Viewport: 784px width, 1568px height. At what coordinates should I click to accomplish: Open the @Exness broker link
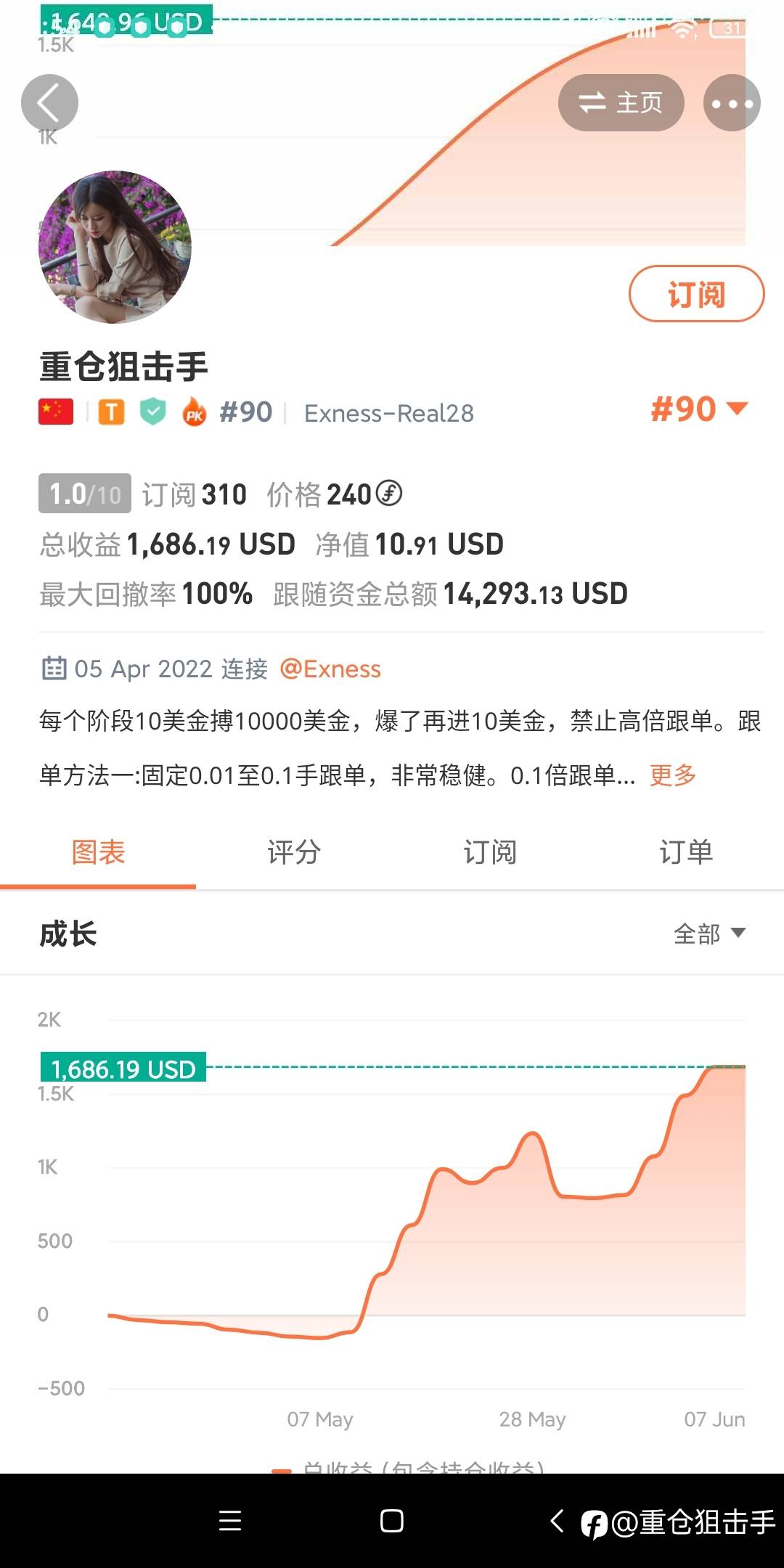tap(330, 669)
